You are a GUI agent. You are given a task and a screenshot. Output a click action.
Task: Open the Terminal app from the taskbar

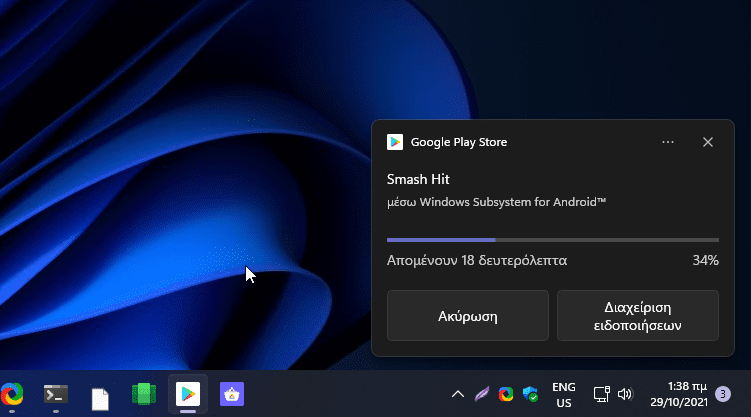(56, 394)
